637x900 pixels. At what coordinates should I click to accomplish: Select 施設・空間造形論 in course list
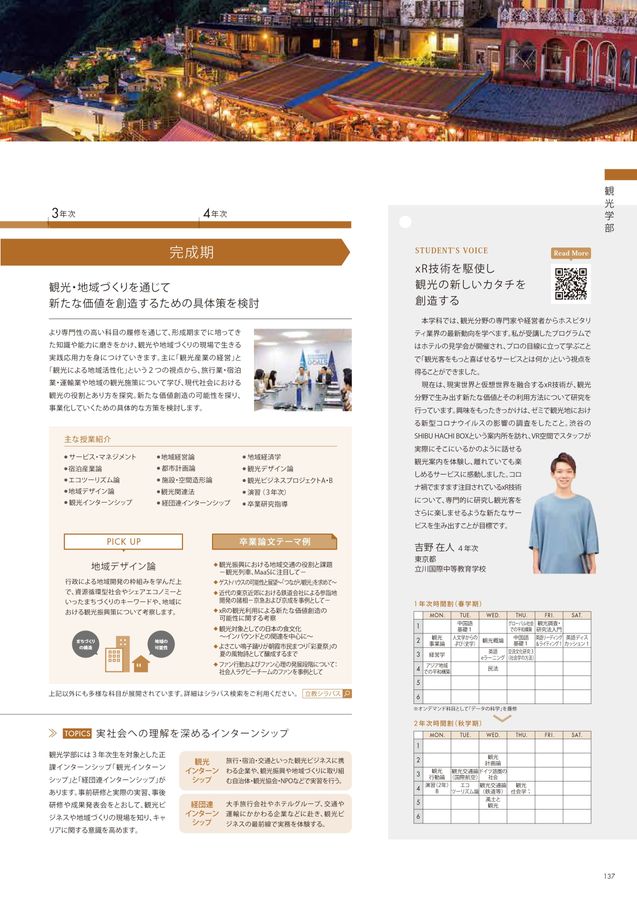point(184,480)
